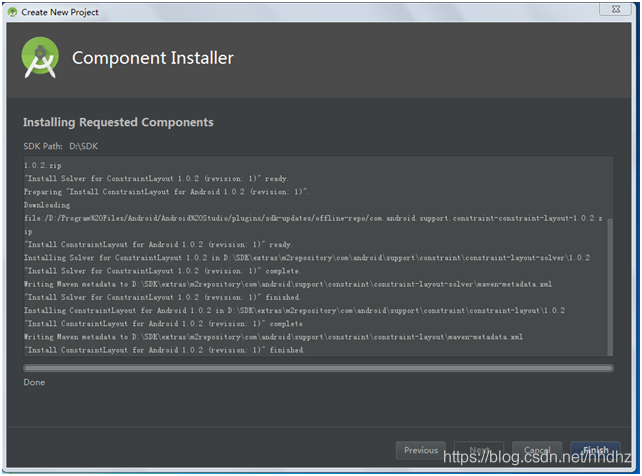This screenshot has height=476, width=642.
Task: Click the log line beginning "Downloading"
Action: click(x=47, y=205)
